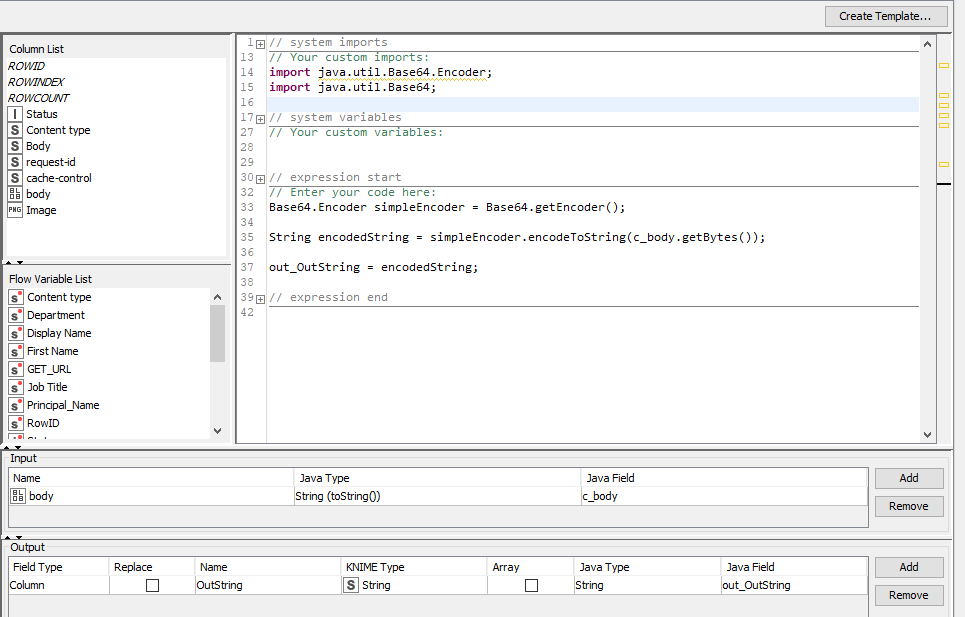Click Remove button in the Output section
Screen dimensions: 965x617
point(908,595)
